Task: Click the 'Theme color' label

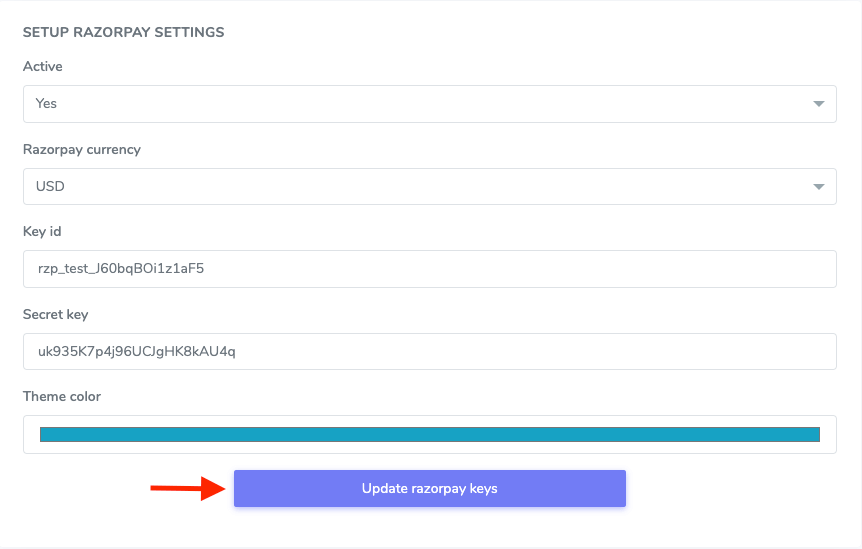Action: click(62, 397)
